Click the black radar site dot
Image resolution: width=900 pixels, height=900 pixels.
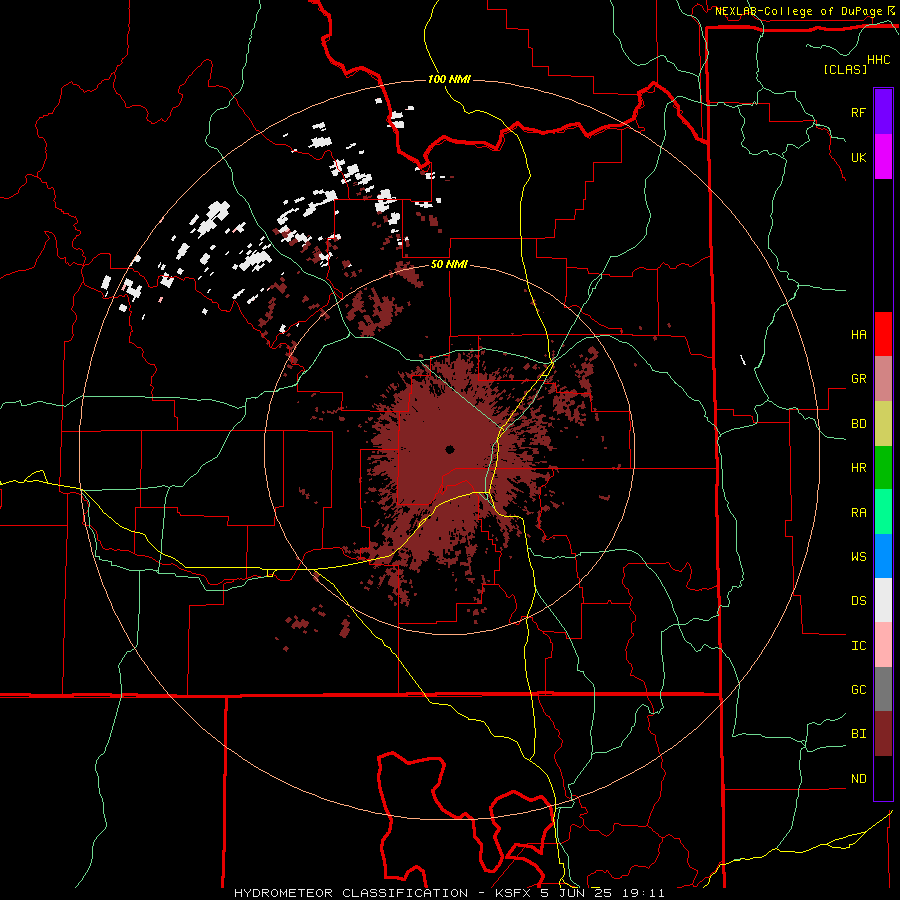[449, 449]
